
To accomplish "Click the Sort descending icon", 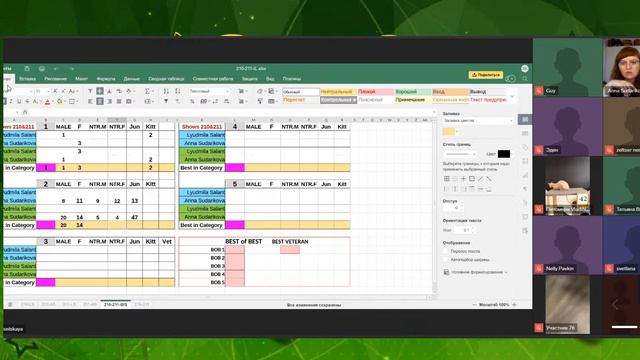I will 178,91.
